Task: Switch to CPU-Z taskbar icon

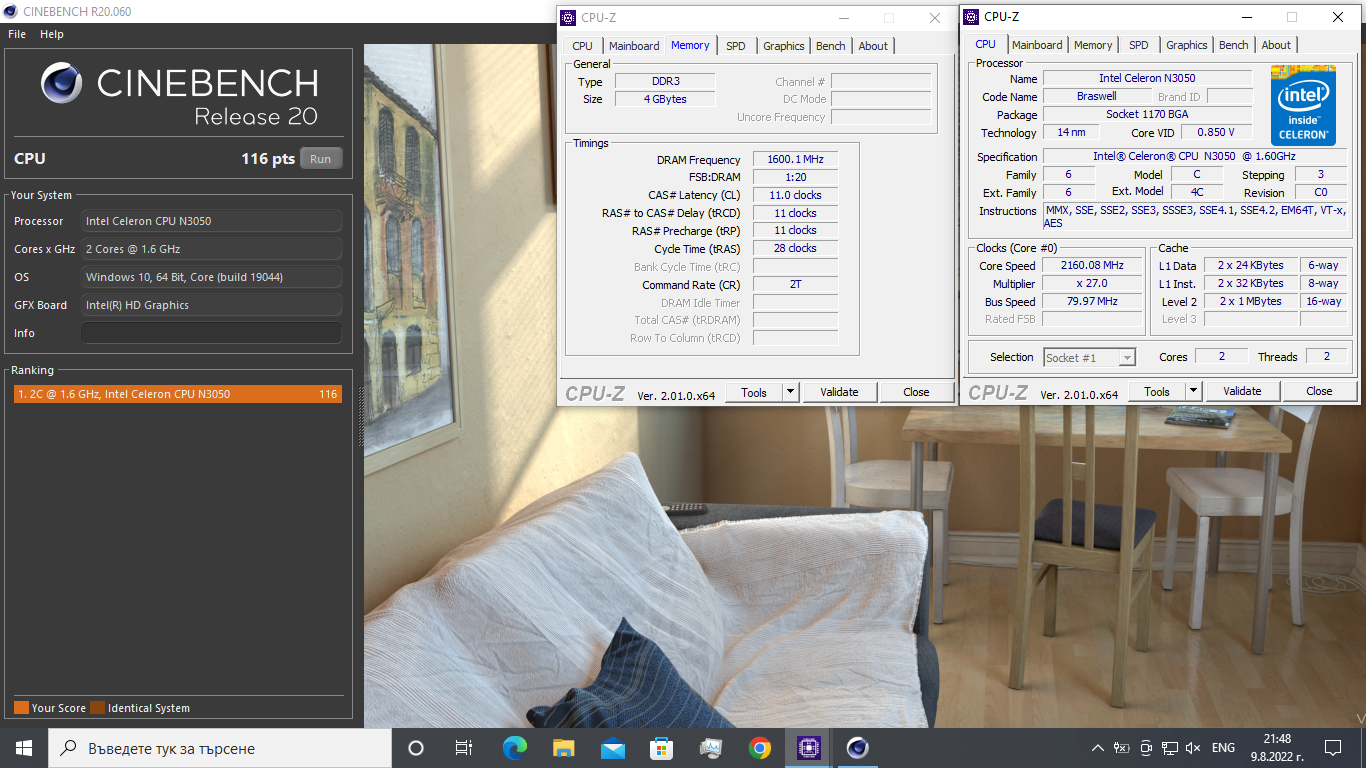Action: 809,748
